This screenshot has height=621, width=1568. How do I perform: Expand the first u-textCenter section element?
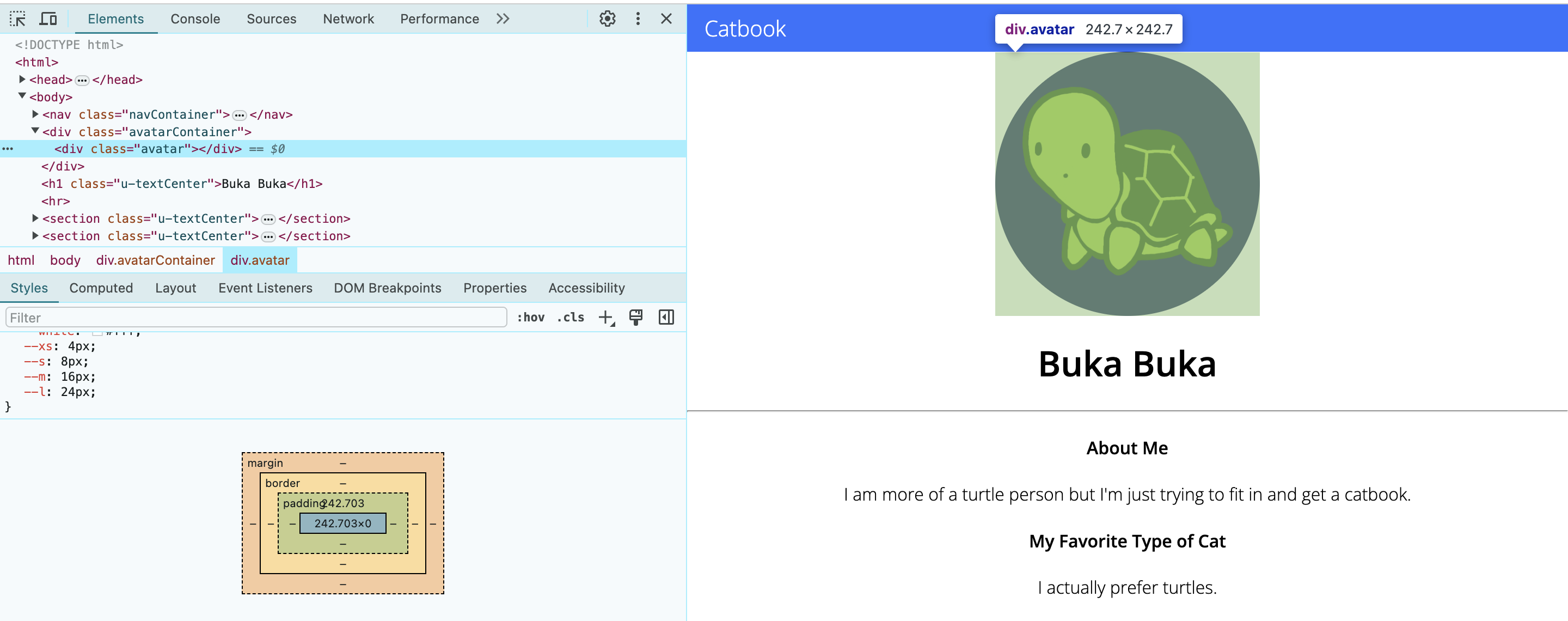point(35,218)
